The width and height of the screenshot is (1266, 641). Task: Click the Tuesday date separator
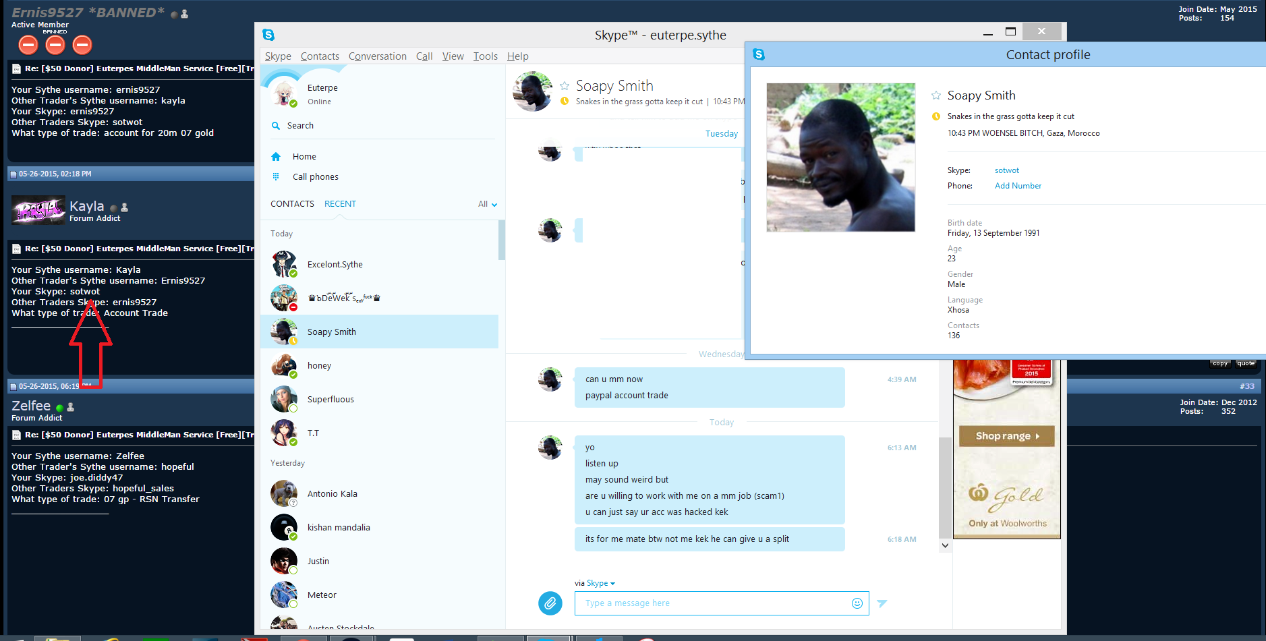click(722, 133)
